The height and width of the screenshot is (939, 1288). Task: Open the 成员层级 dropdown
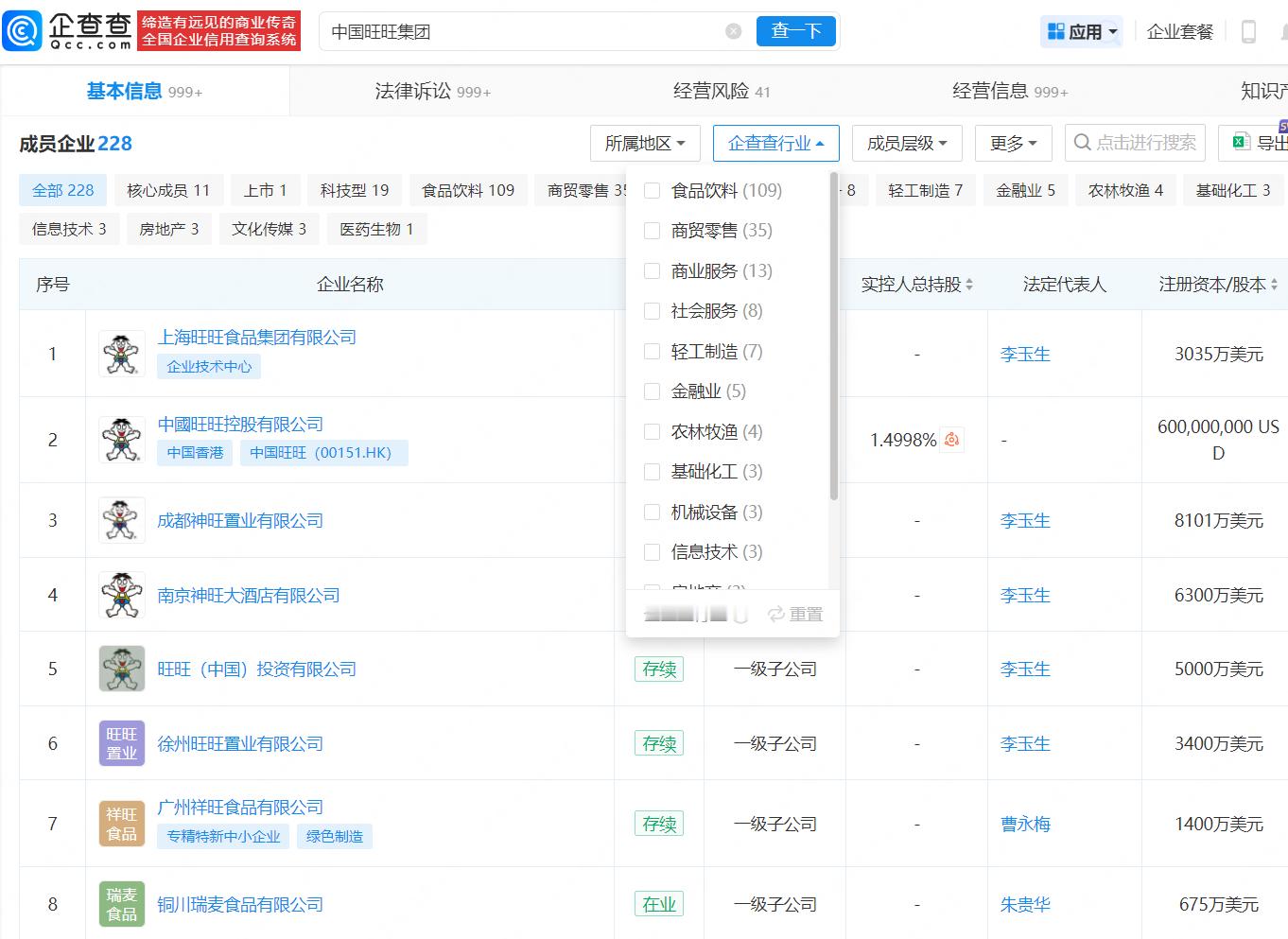point(907,143)
